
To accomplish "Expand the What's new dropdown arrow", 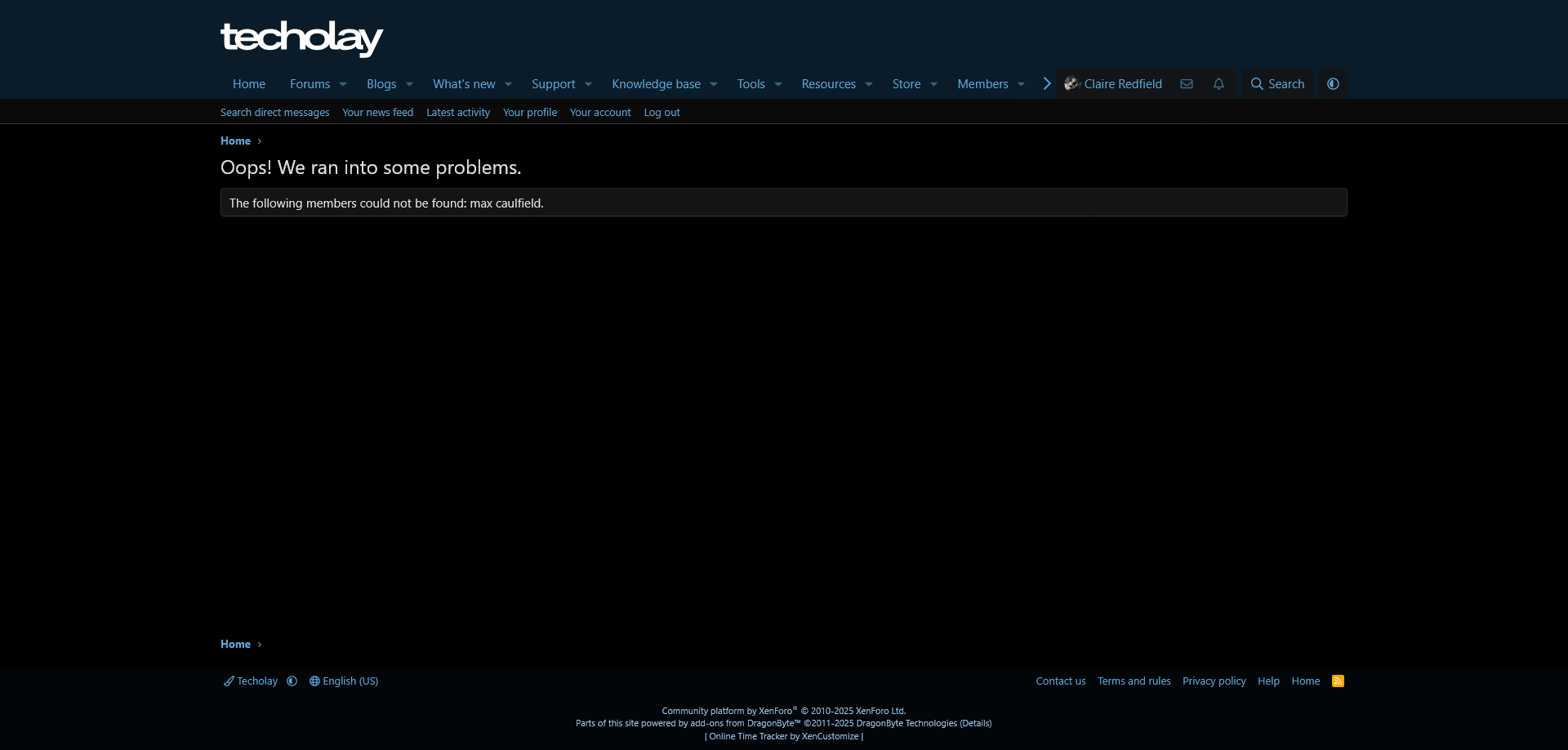I will click(x=508, y=84).
